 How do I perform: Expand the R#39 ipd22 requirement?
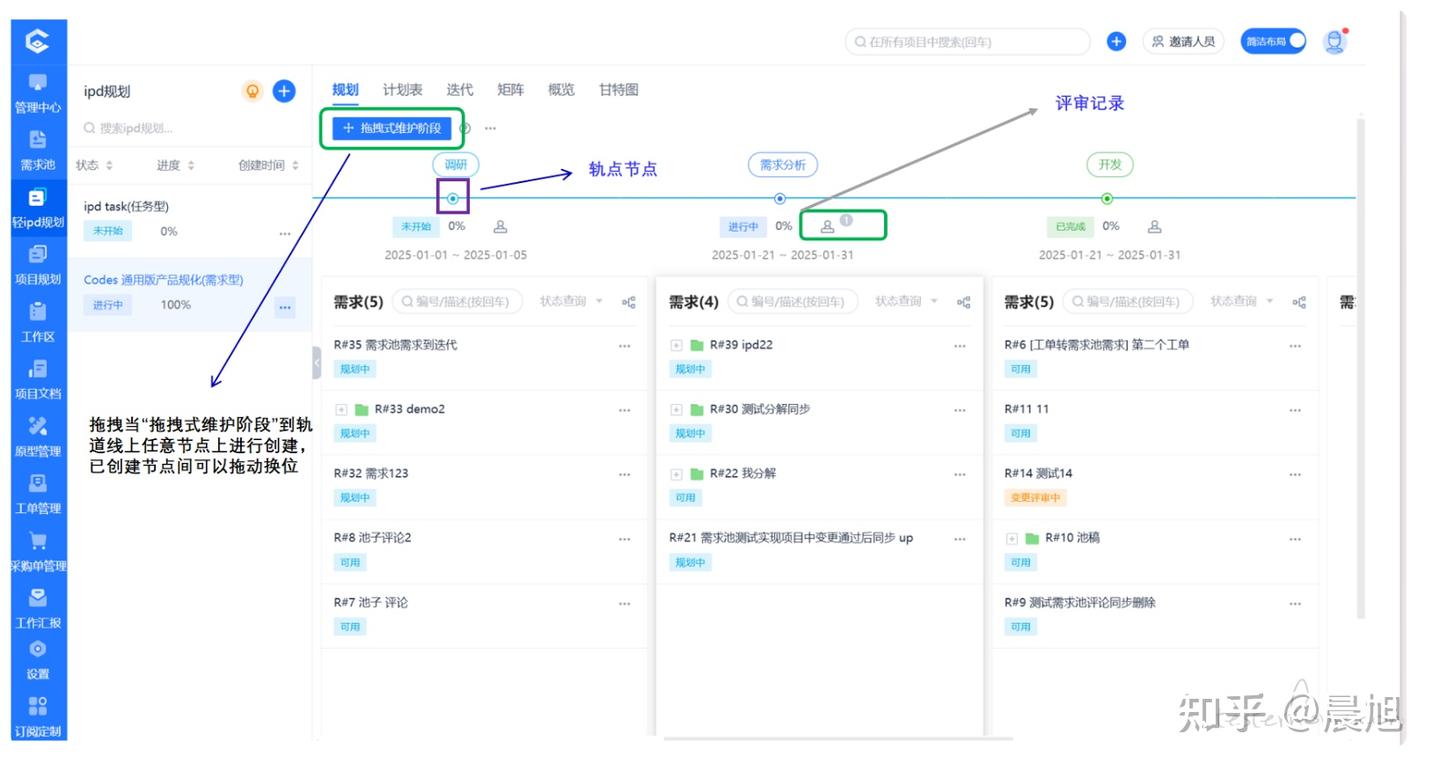(x=676, y=346)
